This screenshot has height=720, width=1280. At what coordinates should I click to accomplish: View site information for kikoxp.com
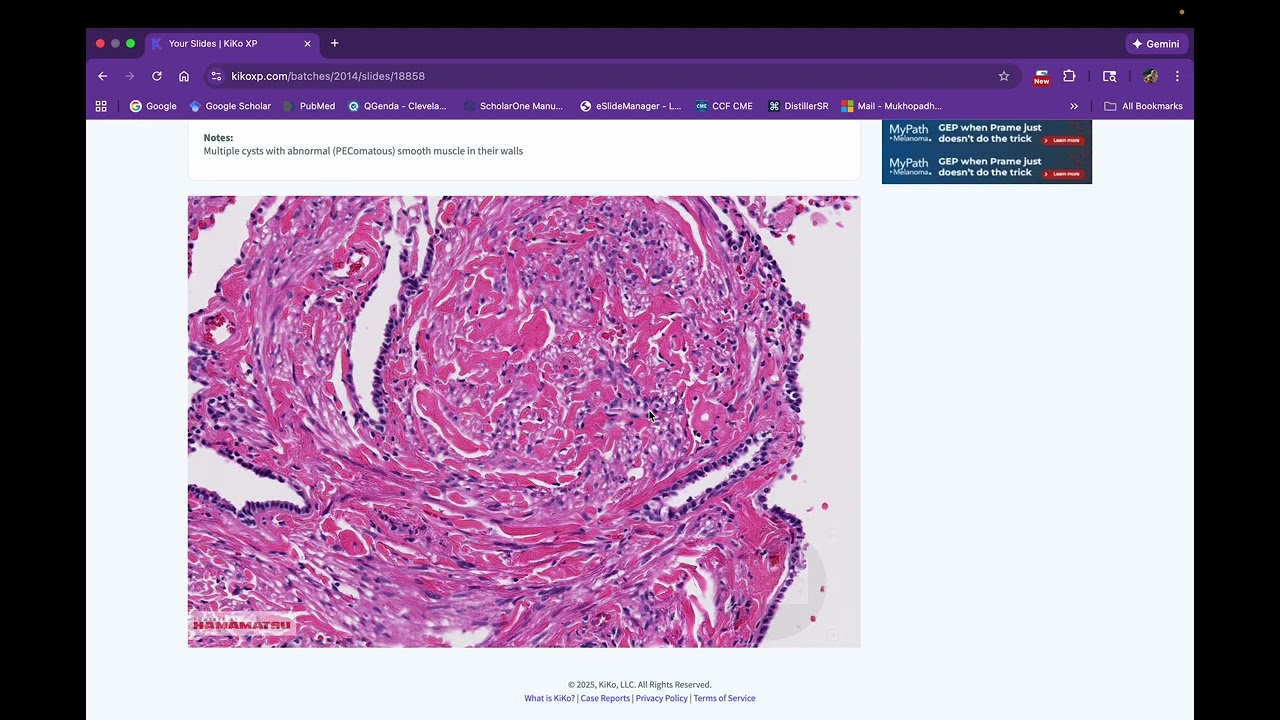pyautogui.click(x=216, y=76)
